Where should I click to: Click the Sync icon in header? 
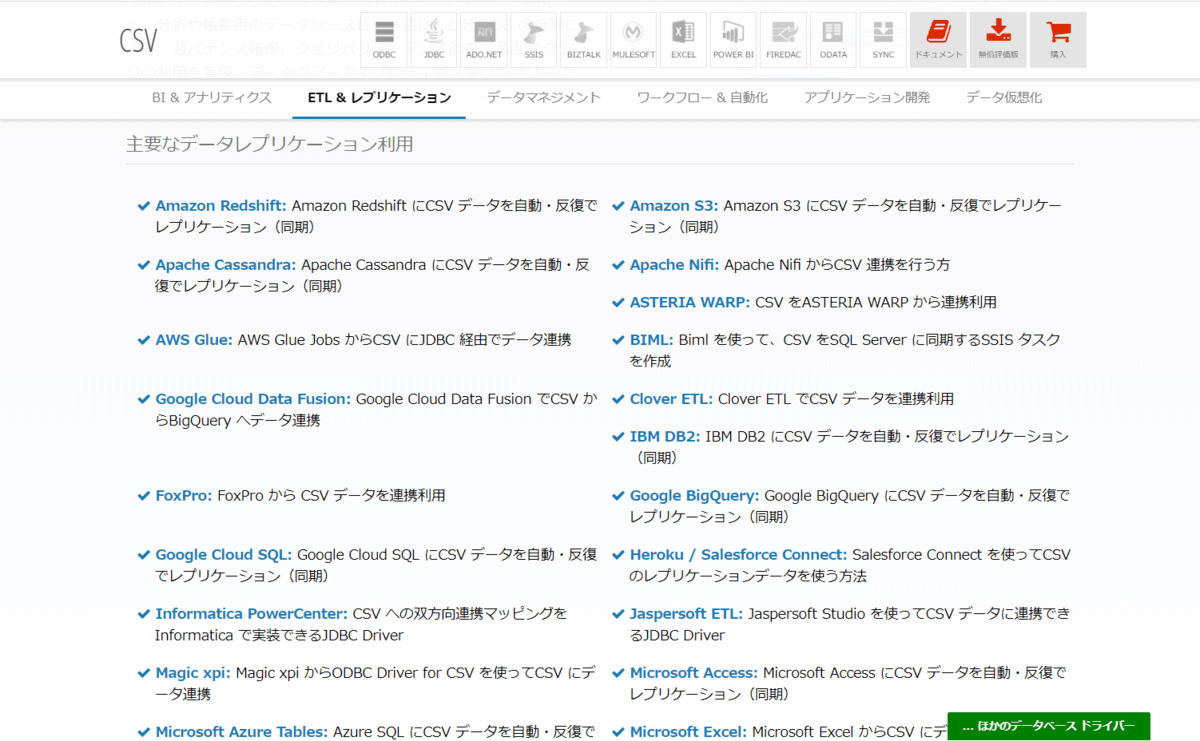[x=883, y=40]
